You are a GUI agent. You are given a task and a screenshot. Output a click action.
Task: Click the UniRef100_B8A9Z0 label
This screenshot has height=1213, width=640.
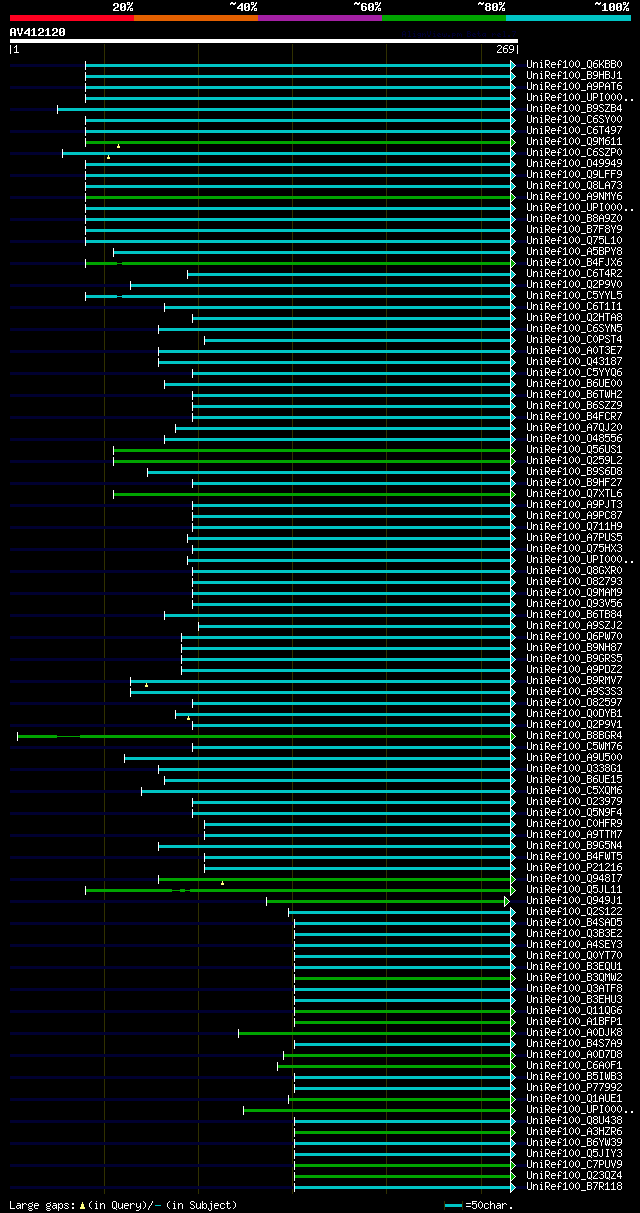pyautogui.click(x=574, y=218)
